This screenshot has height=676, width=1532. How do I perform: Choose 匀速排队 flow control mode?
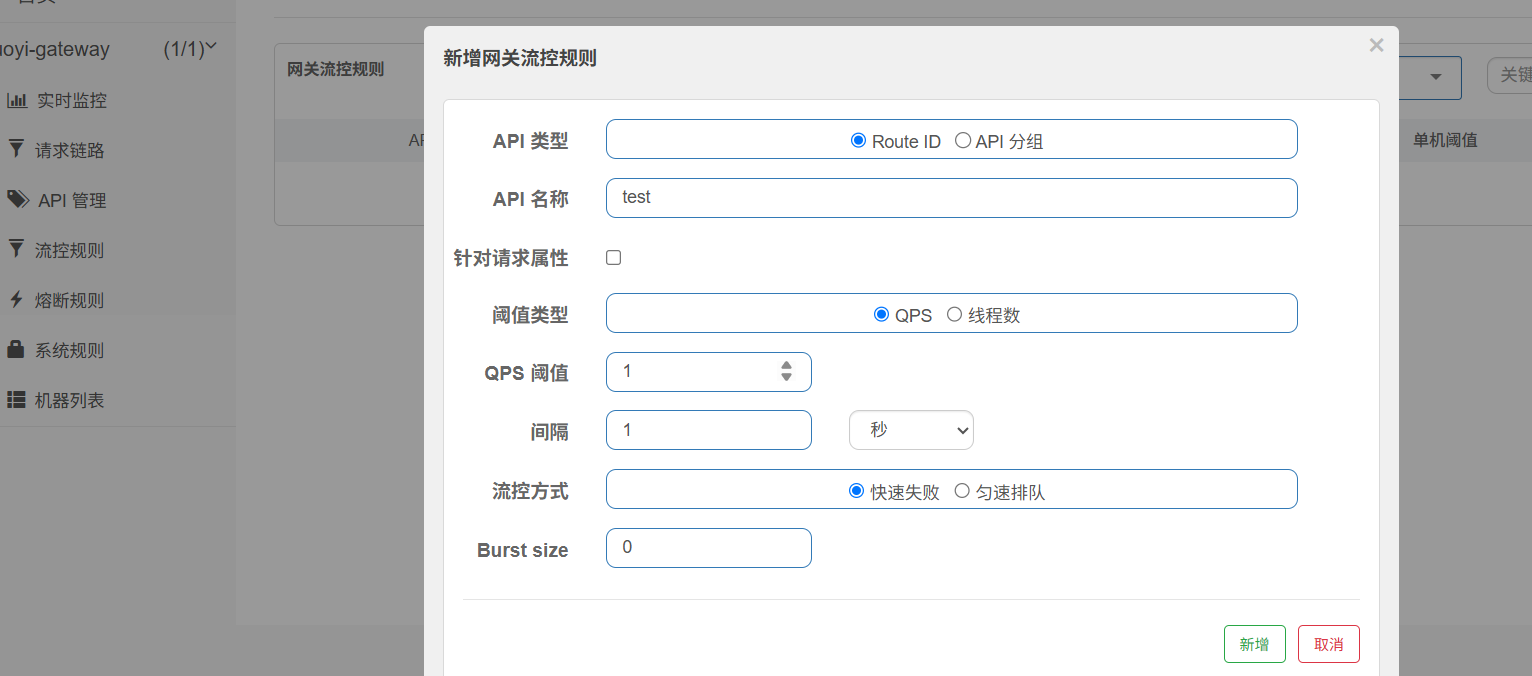(962, 491)
